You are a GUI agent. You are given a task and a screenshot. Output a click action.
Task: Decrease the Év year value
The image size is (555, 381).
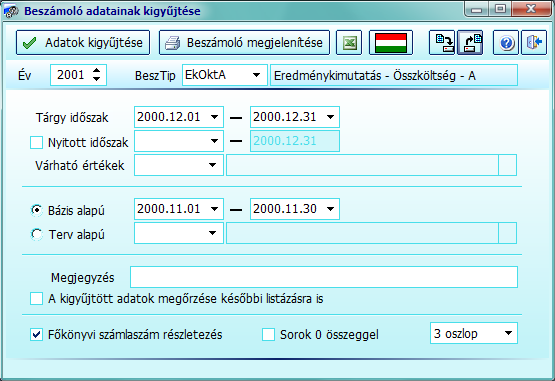pyautogui.click(x=96, y=79)
